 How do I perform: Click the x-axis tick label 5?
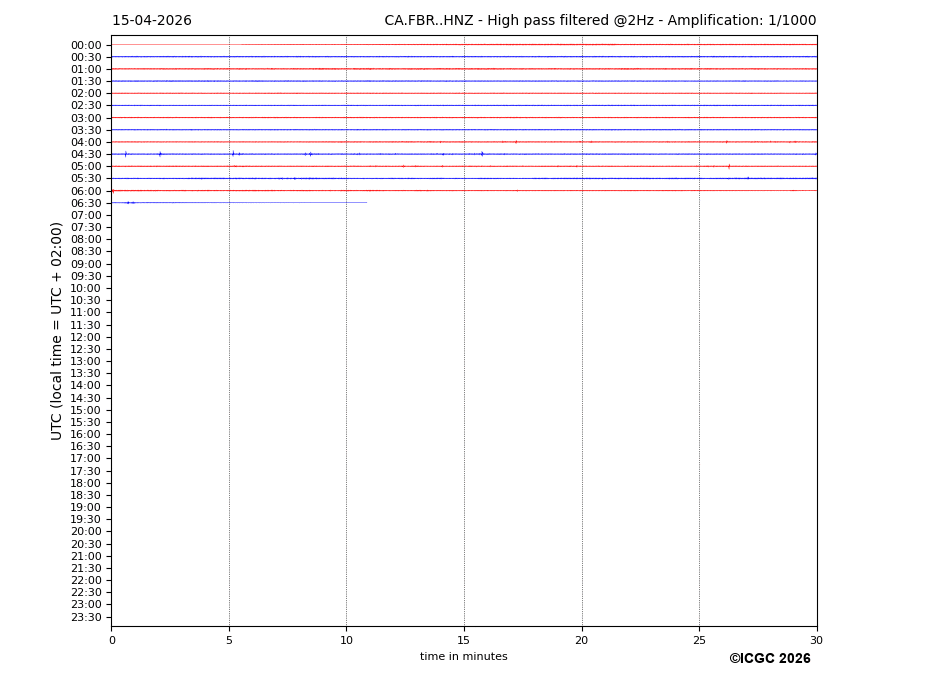[x=229, y=640]
